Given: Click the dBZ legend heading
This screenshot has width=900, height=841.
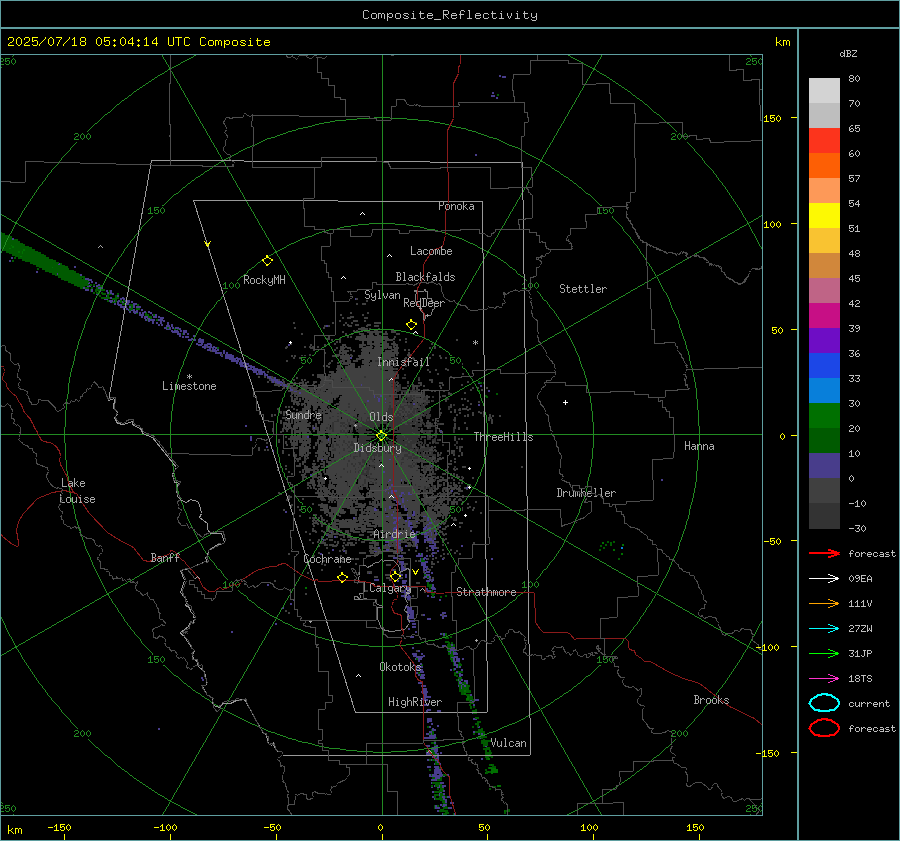Looking at the screenshot, I should (848, 53).
